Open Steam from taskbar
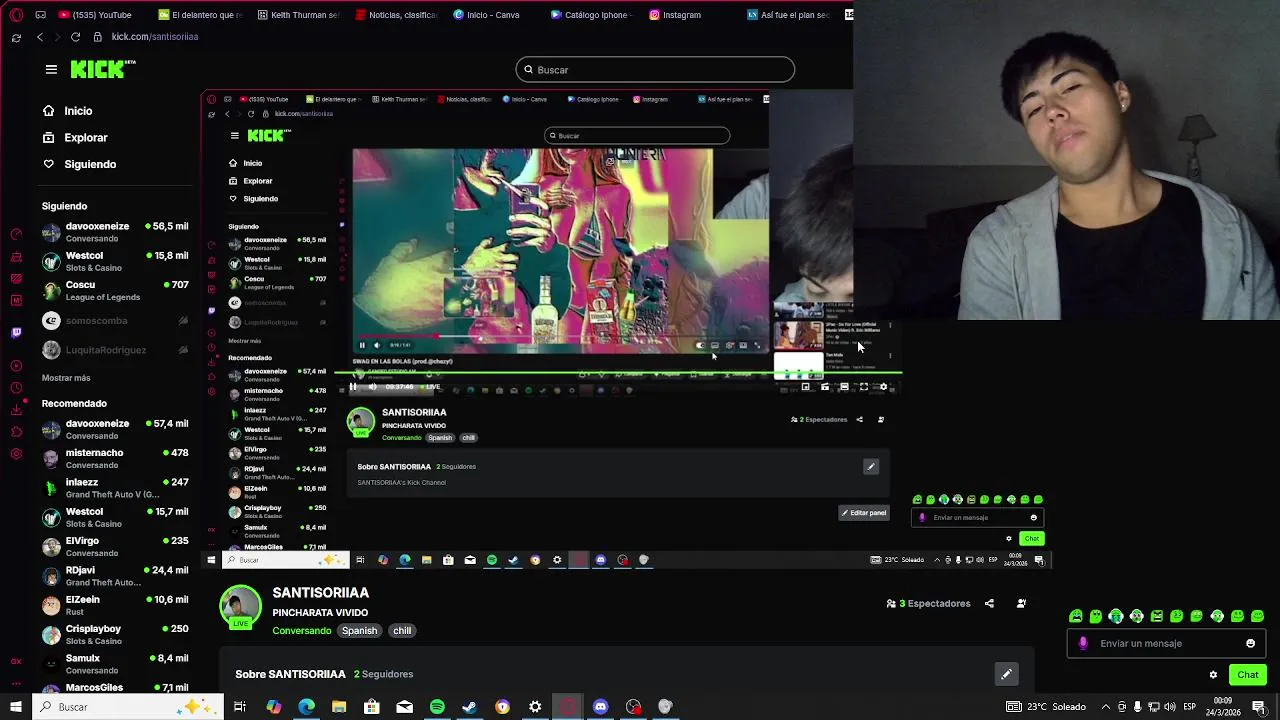1280x720 pixels. coord(469,707)
